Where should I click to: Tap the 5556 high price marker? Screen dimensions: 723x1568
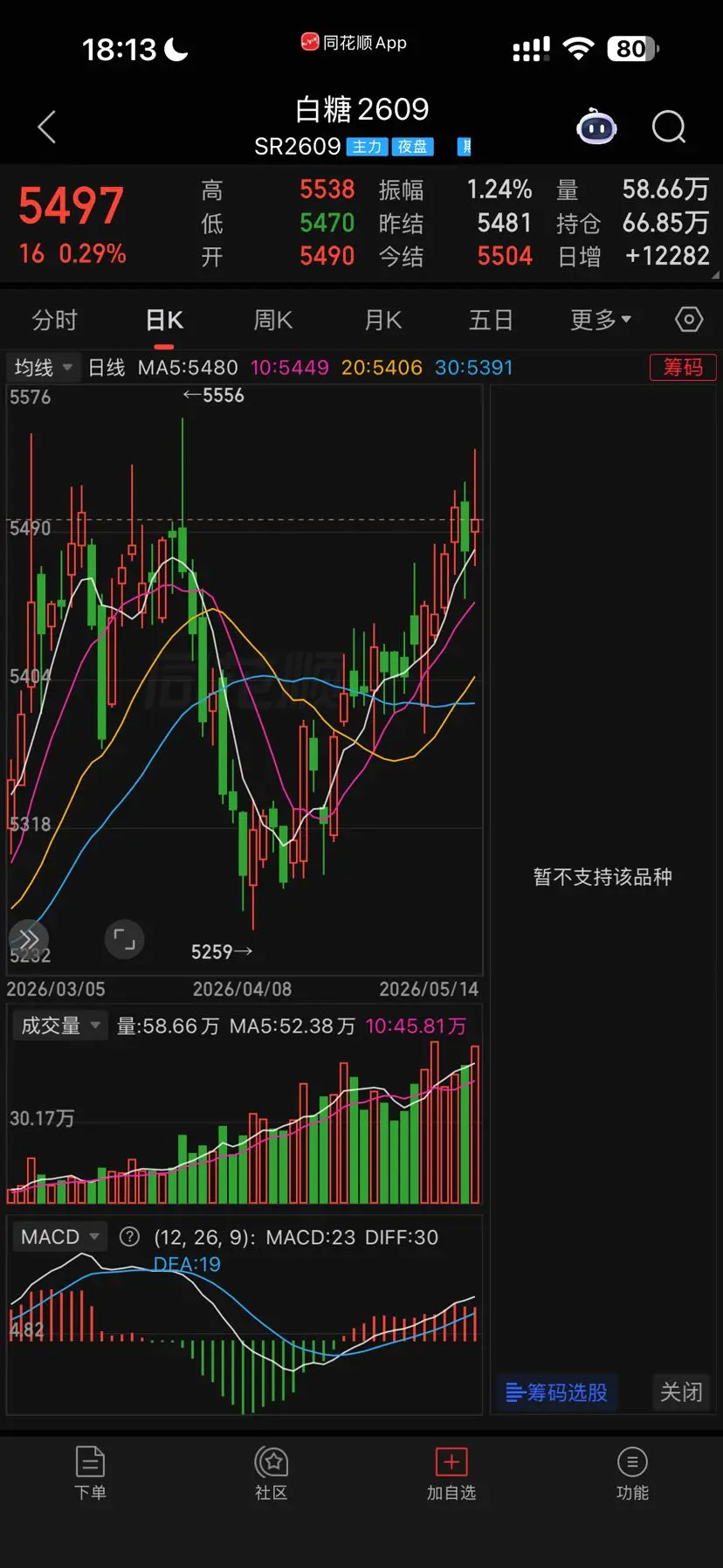pyautogui.click(x=213, y=396)
